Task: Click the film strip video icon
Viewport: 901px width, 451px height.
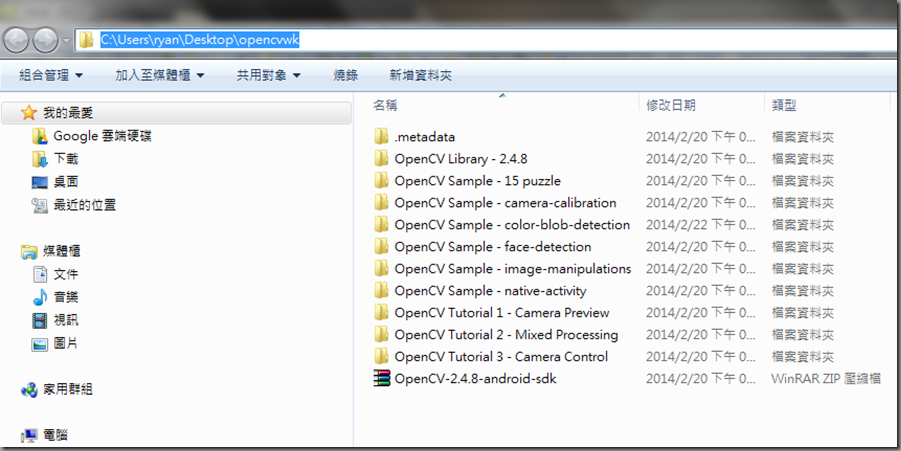Action: tap(40, 321)
